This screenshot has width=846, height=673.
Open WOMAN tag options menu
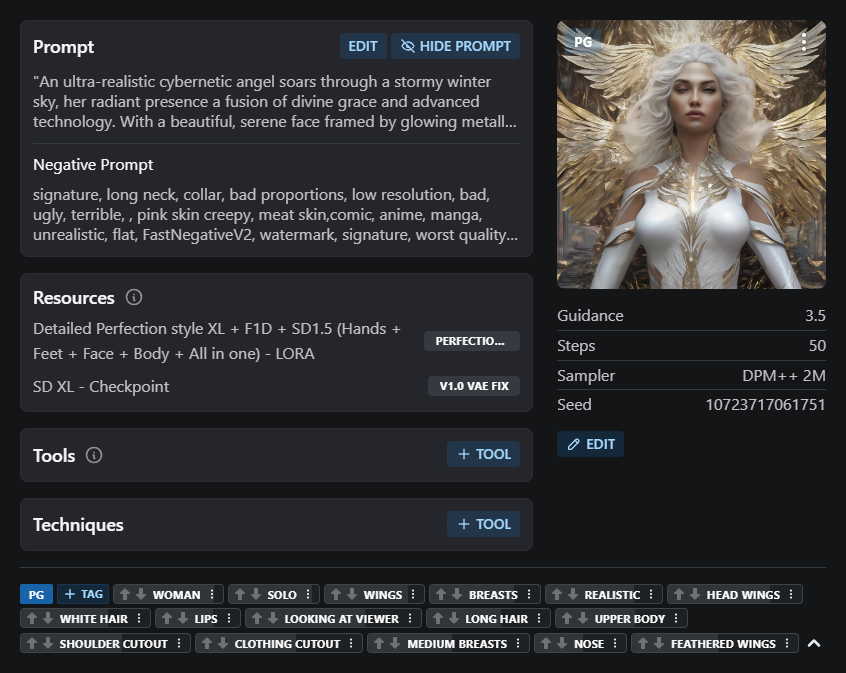tap(212, 594)
